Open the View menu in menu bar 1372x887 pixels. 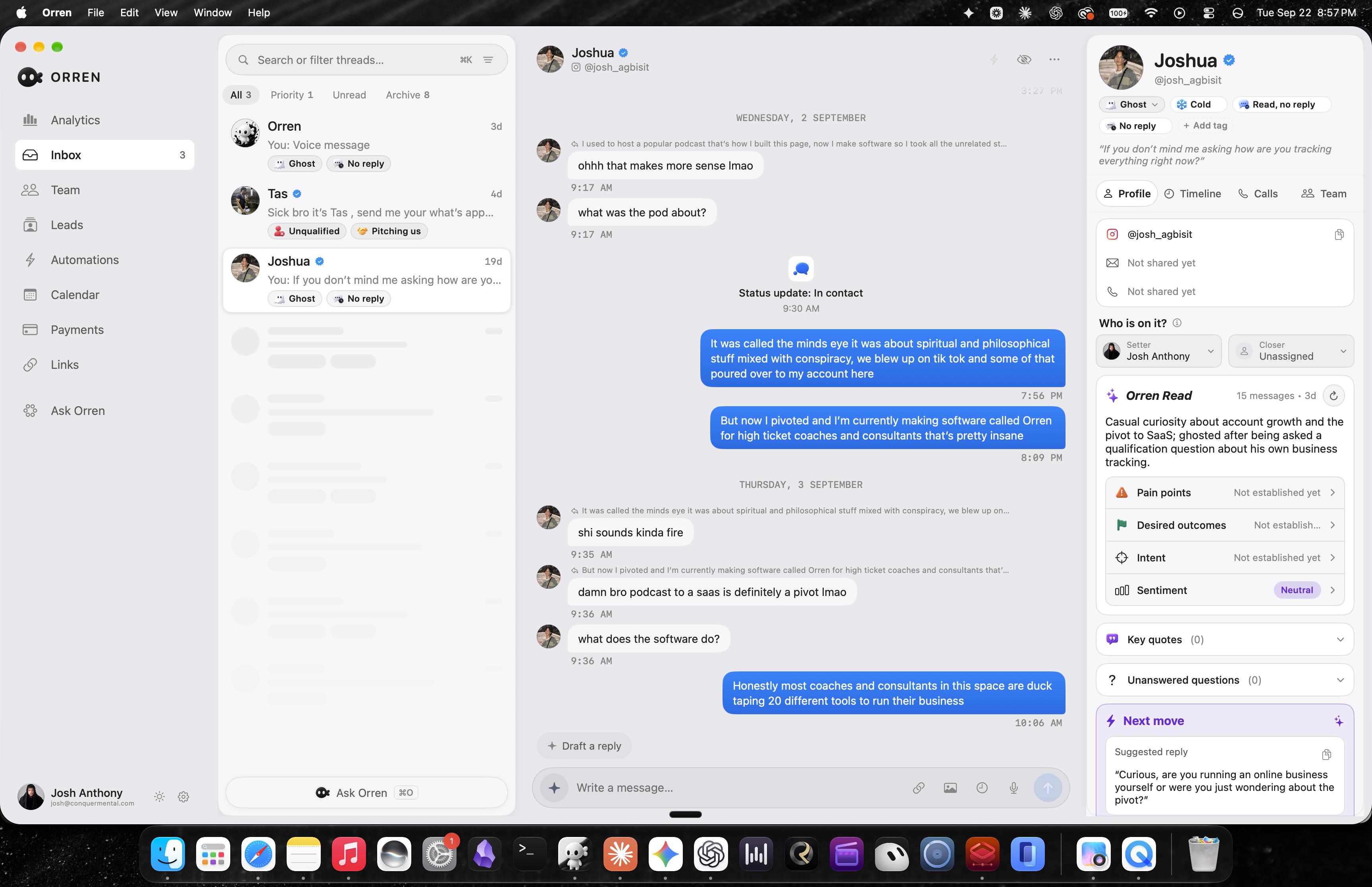(166, 13)
